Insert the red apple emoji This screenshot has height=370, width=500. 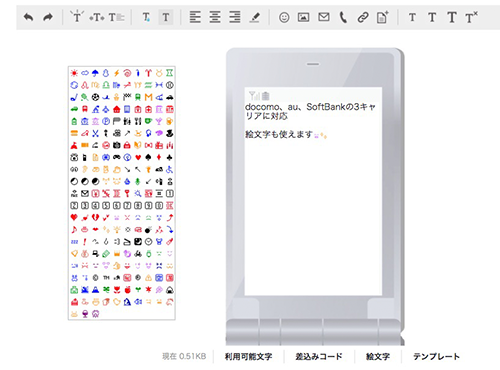(127, 290)
